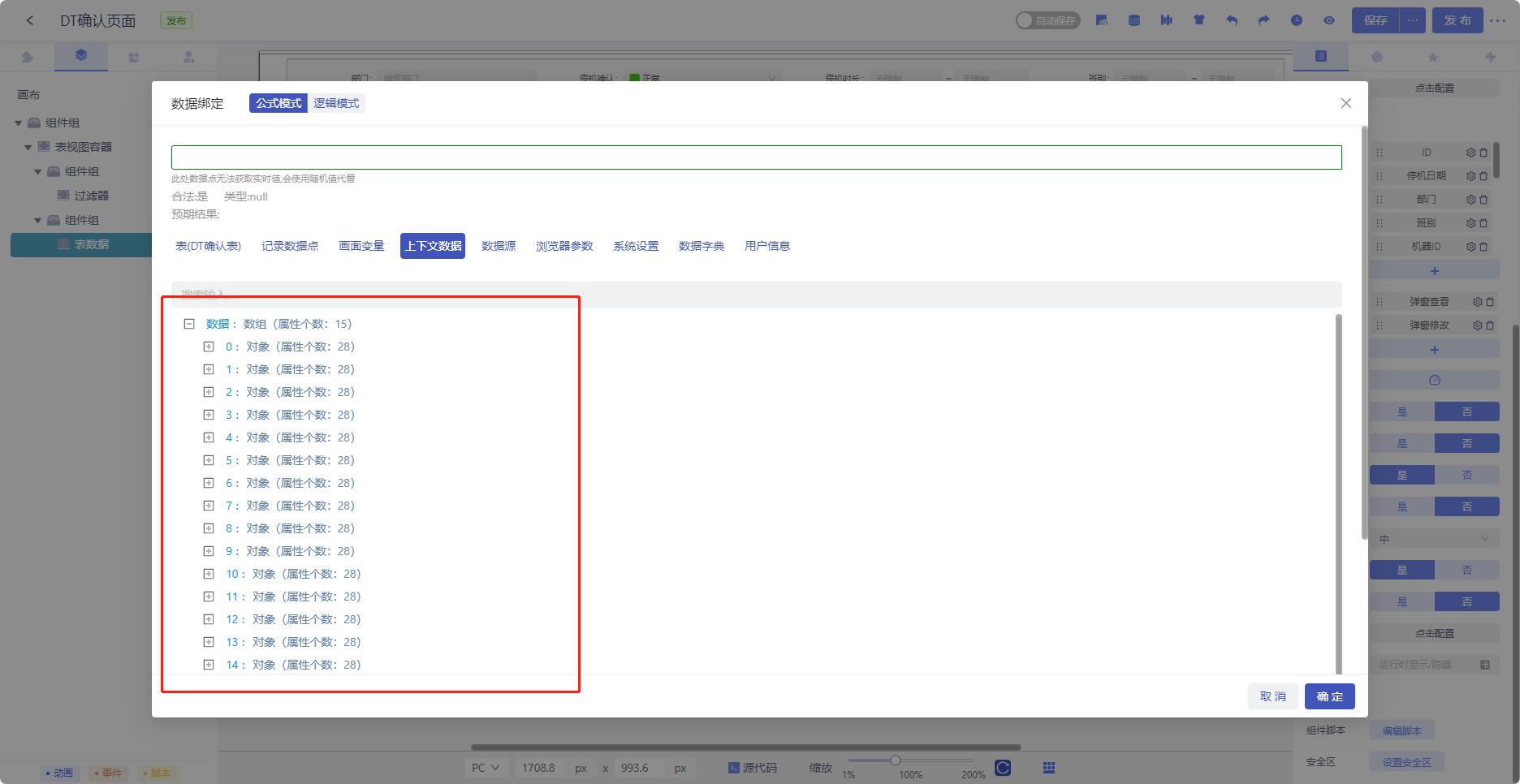Open the properties list tab icon in right panel
This screenshot has width=1520, height=784.
pos(1321,56)
